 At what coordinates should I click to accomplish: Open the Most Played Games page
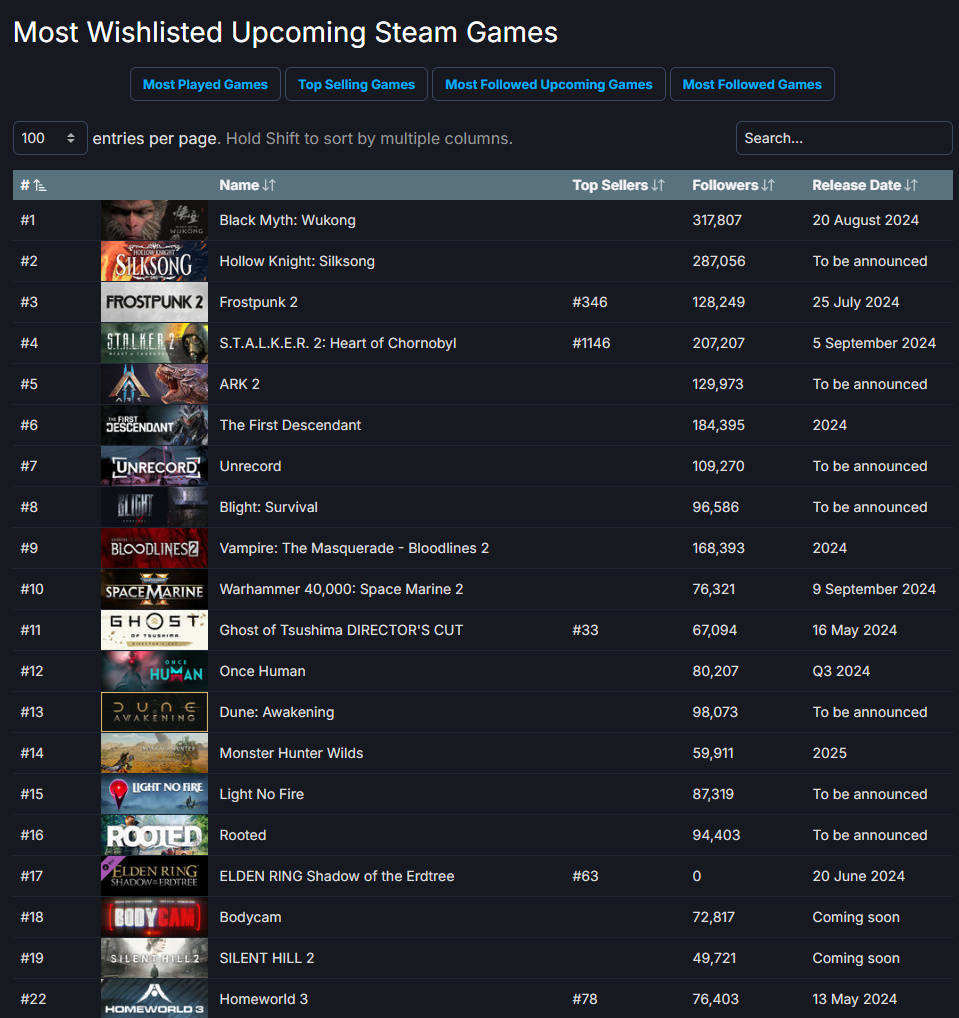click(205, 84)
